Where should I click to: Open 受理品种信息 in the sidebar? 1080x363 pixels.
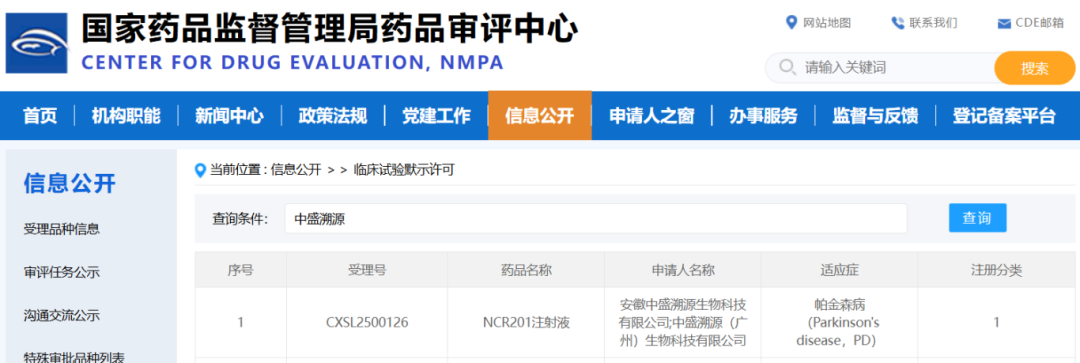tap(61, 229)
